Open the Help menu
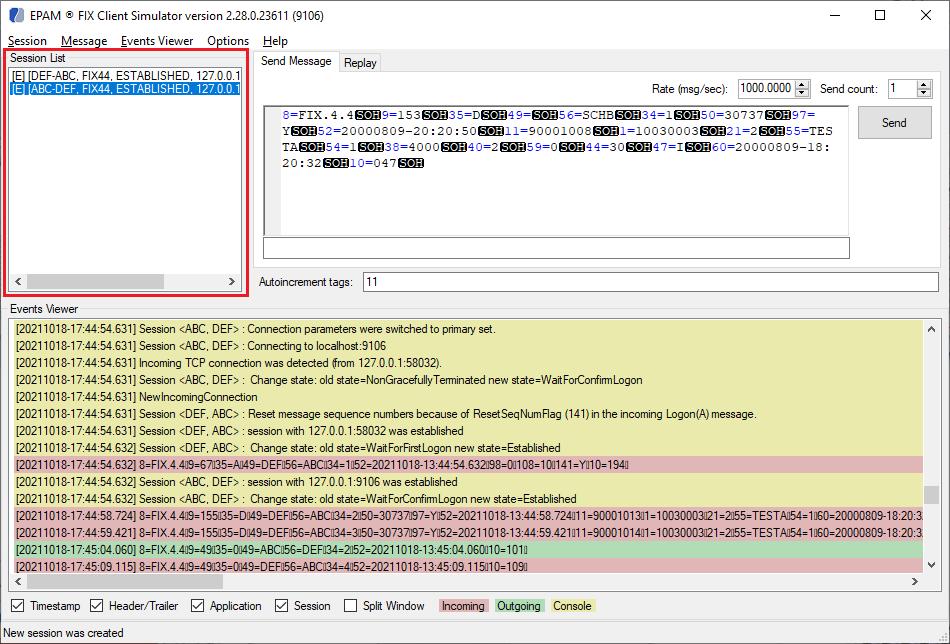Viewport: 950px width, 644px height. coord(275,41)
